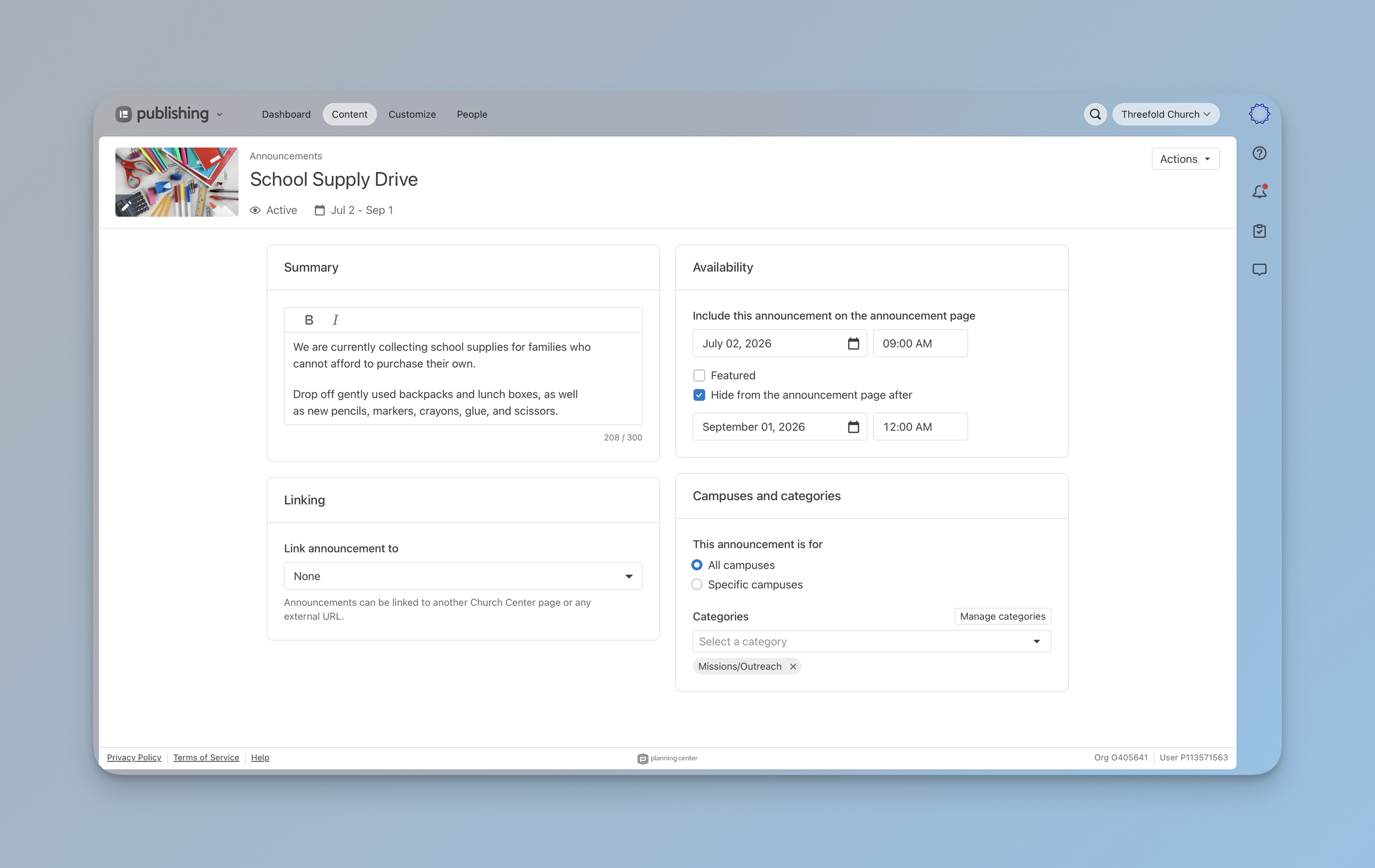Apply Italic formatting in Summary editor

pyautogui.click(x=335, y=320)
